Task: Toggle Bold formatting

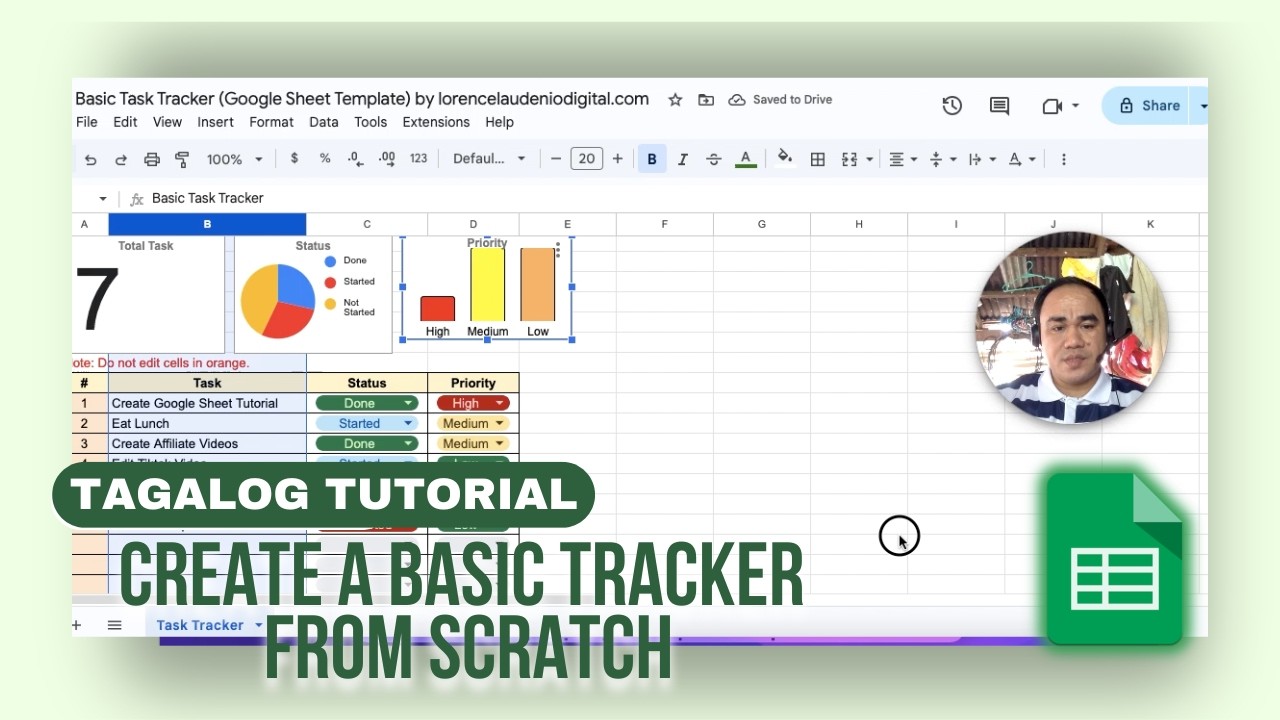Action: pyautogui.click(x=652, y=159)
